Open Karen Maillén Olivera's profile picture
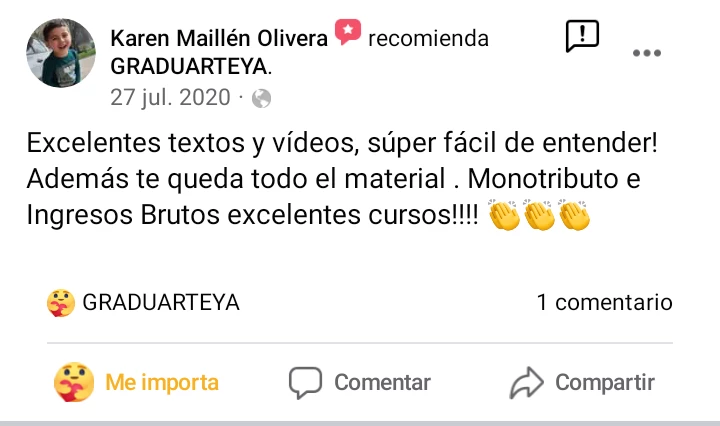720x426 pixels. pos(61,53)
